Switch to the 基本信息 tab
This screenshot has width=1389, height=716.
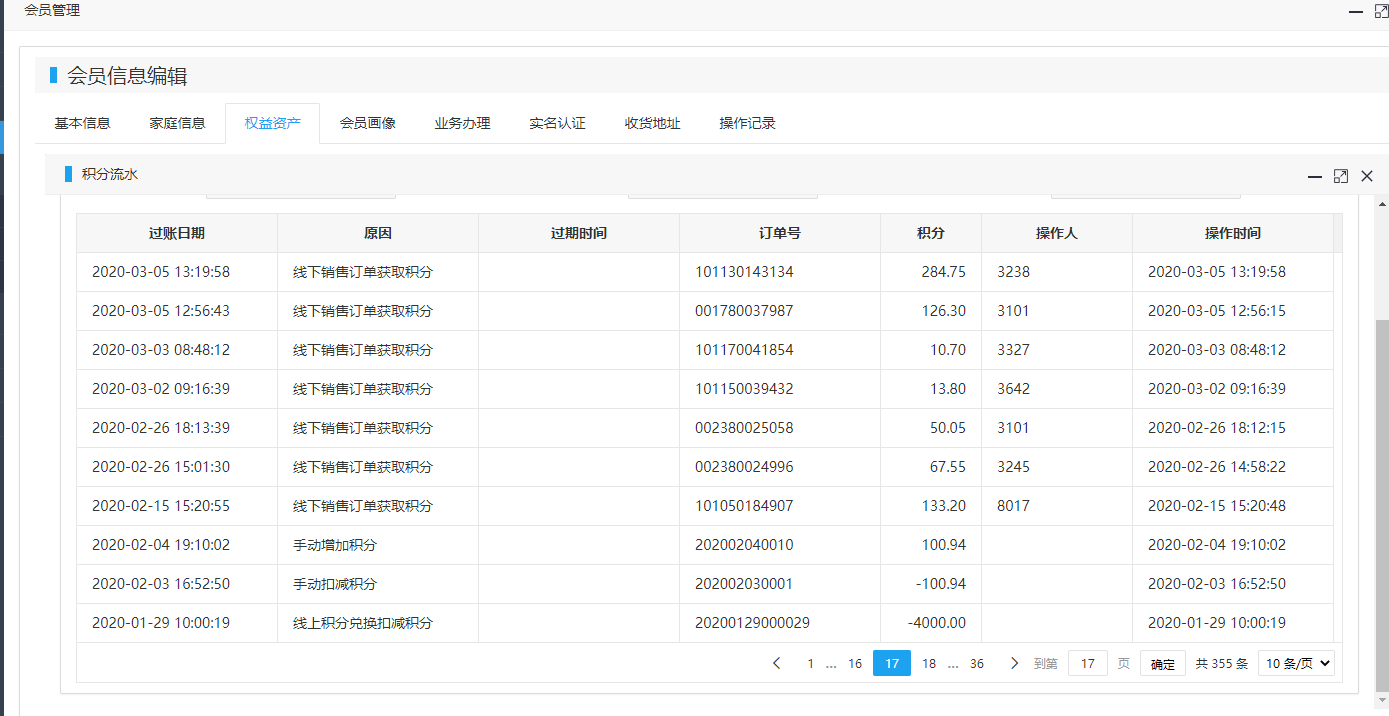point(82,123)
